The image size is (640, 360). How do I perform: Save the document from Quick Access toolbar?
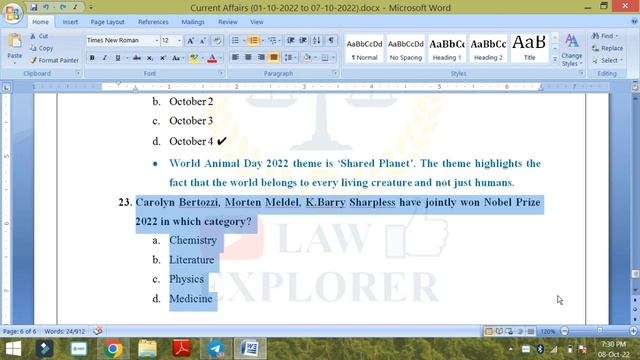[34, 7]
